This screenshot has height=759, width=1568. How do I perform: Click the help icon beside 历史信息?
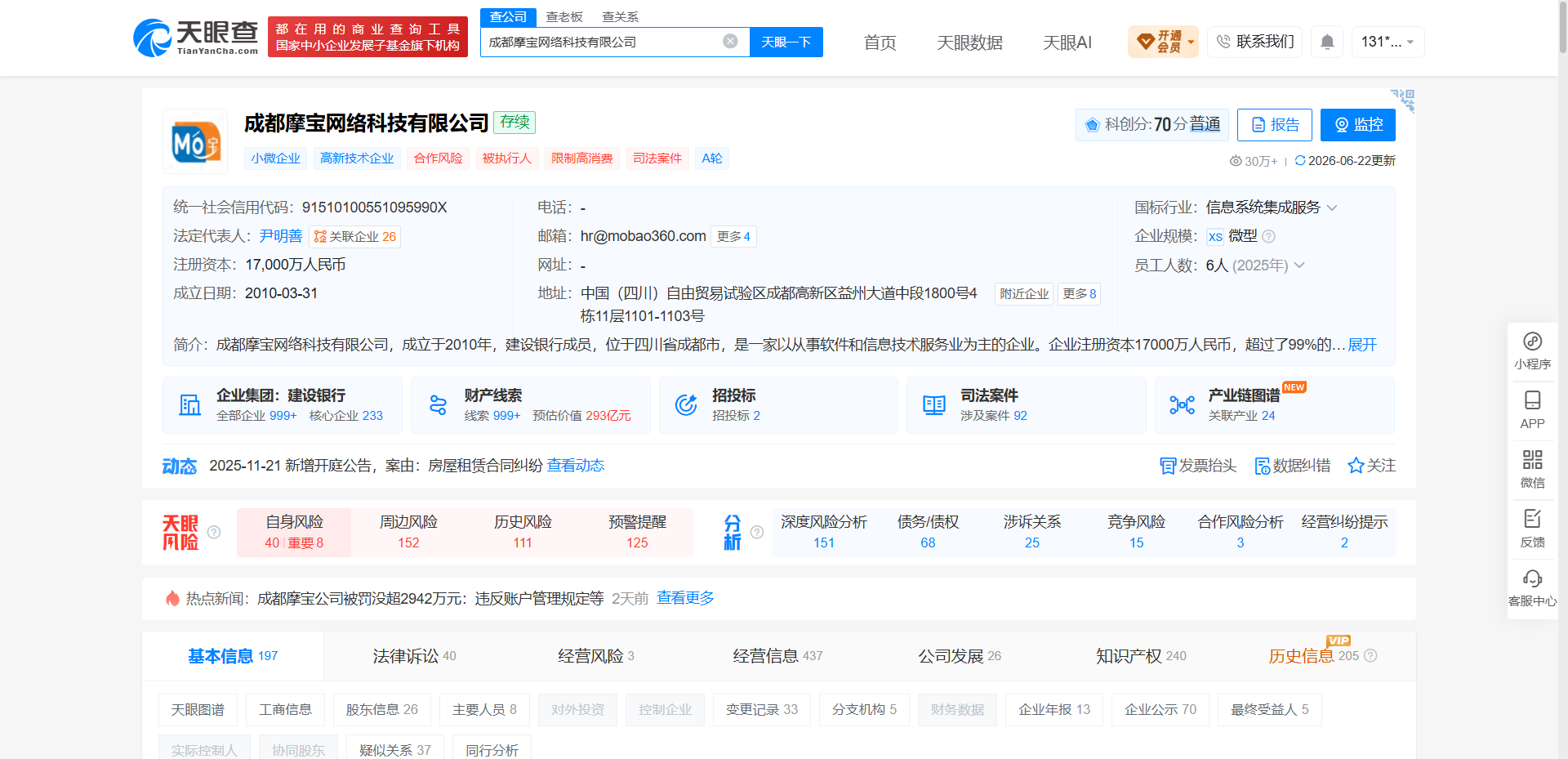[1370, 655]
